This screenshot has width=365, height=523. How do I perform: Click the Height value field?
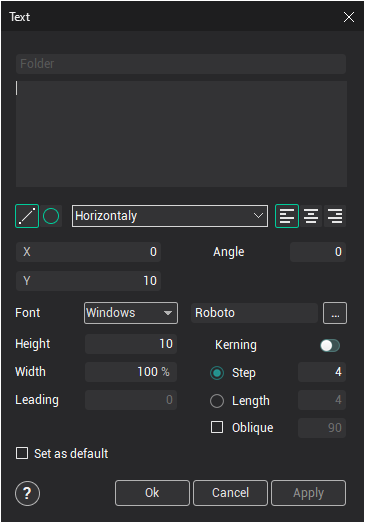(x=131, y=344)
